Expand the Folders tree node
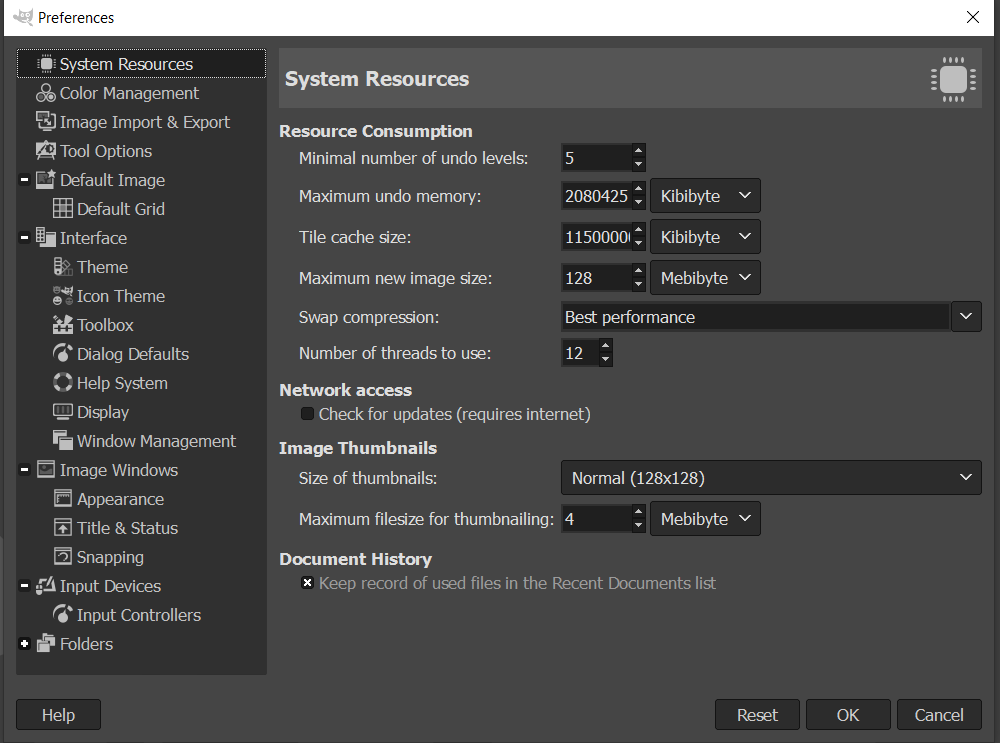Screen dimensions: 1000x743 pos(24,644)
